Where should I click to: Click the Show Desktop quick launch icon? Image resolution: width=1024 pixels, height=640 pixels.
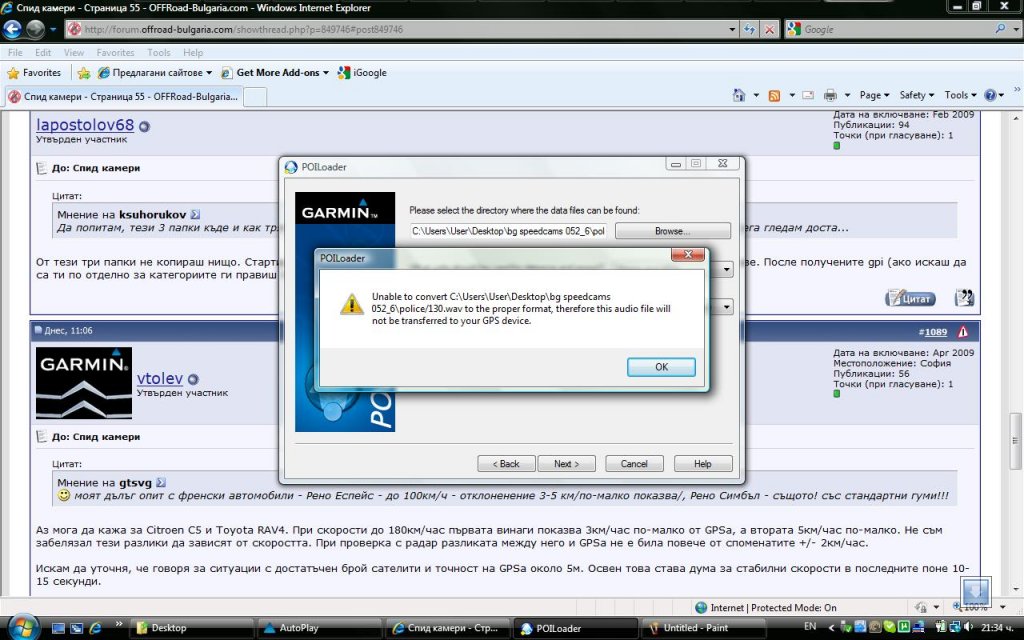[58, 628]
